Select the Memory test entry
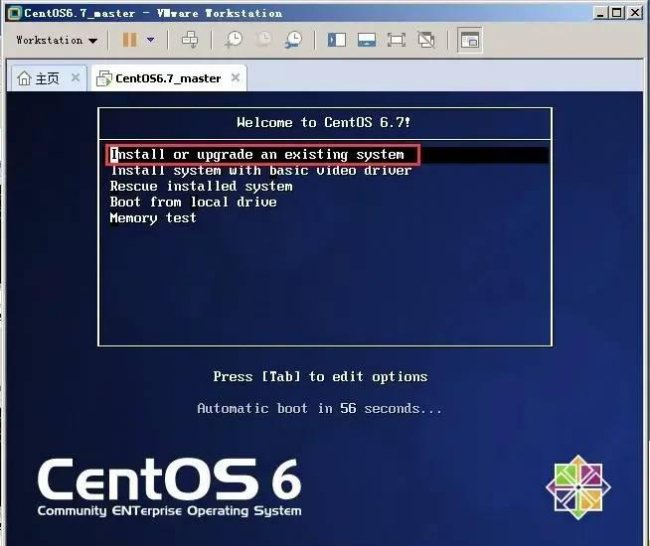Viewport: 650px width, 546px height. coord(153,218)
